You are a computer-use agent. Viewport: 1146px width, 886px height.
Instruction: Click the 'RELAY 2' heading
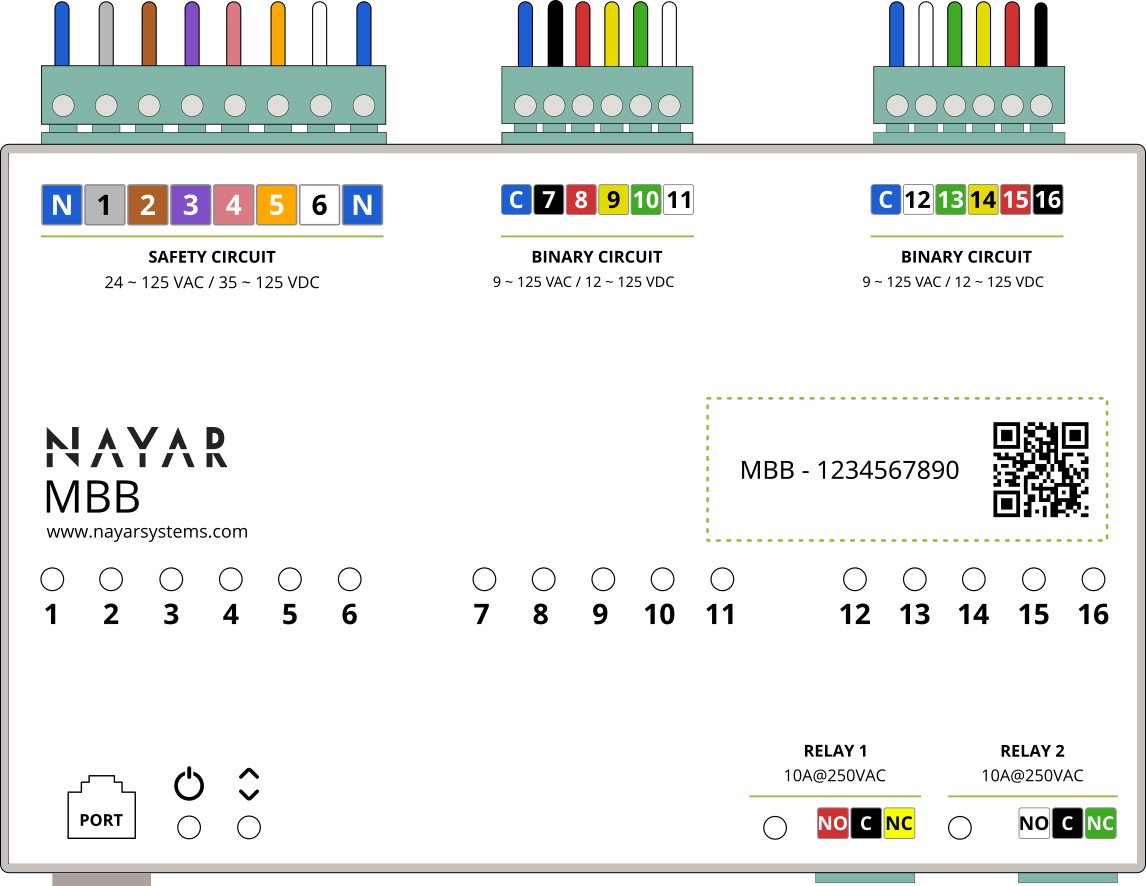click(1033, 751)
